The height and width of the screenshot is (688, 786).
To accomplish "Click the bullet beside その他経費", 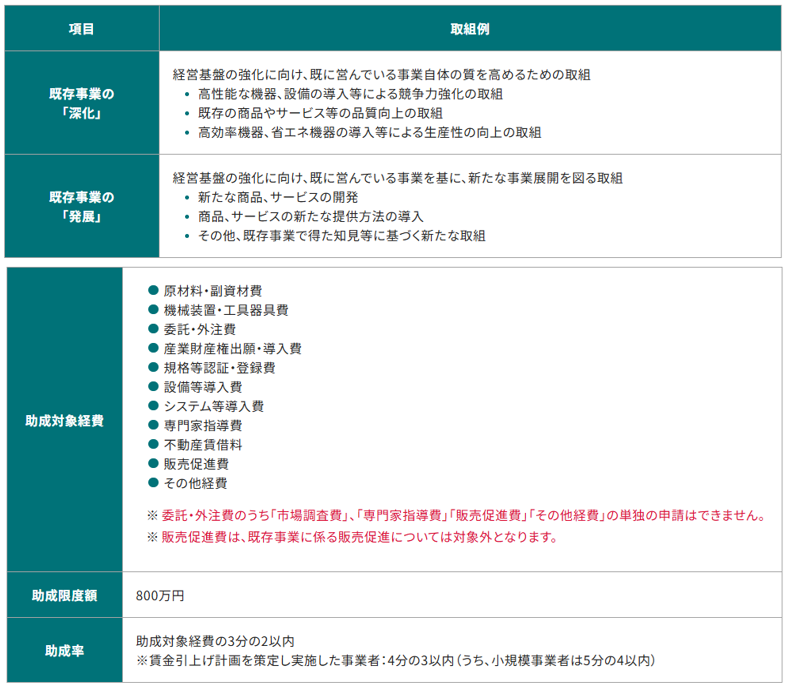I will click(x=153, y=483).
